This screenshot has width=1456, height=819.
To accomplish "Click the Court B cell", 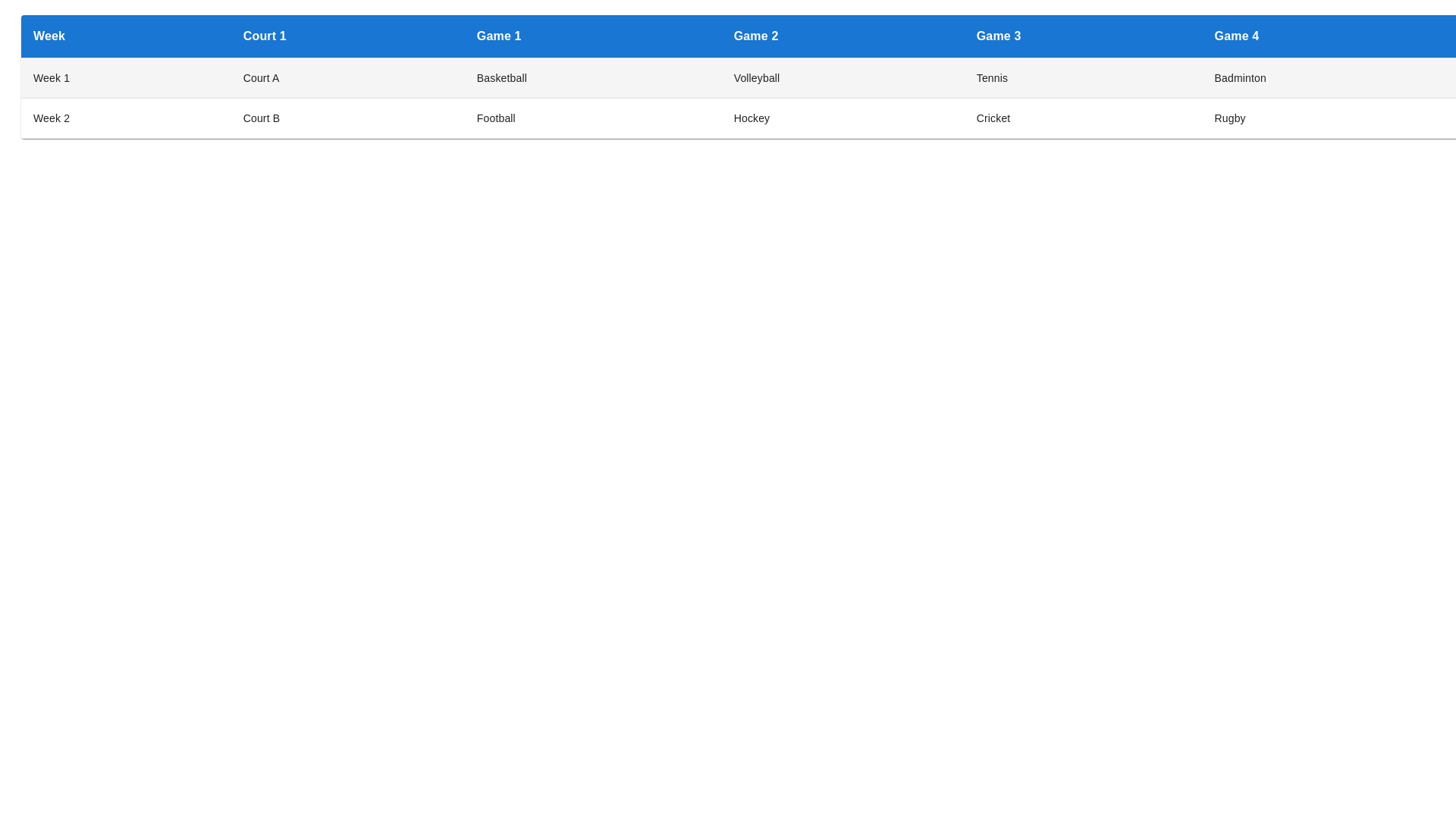I will click(261, 118).
